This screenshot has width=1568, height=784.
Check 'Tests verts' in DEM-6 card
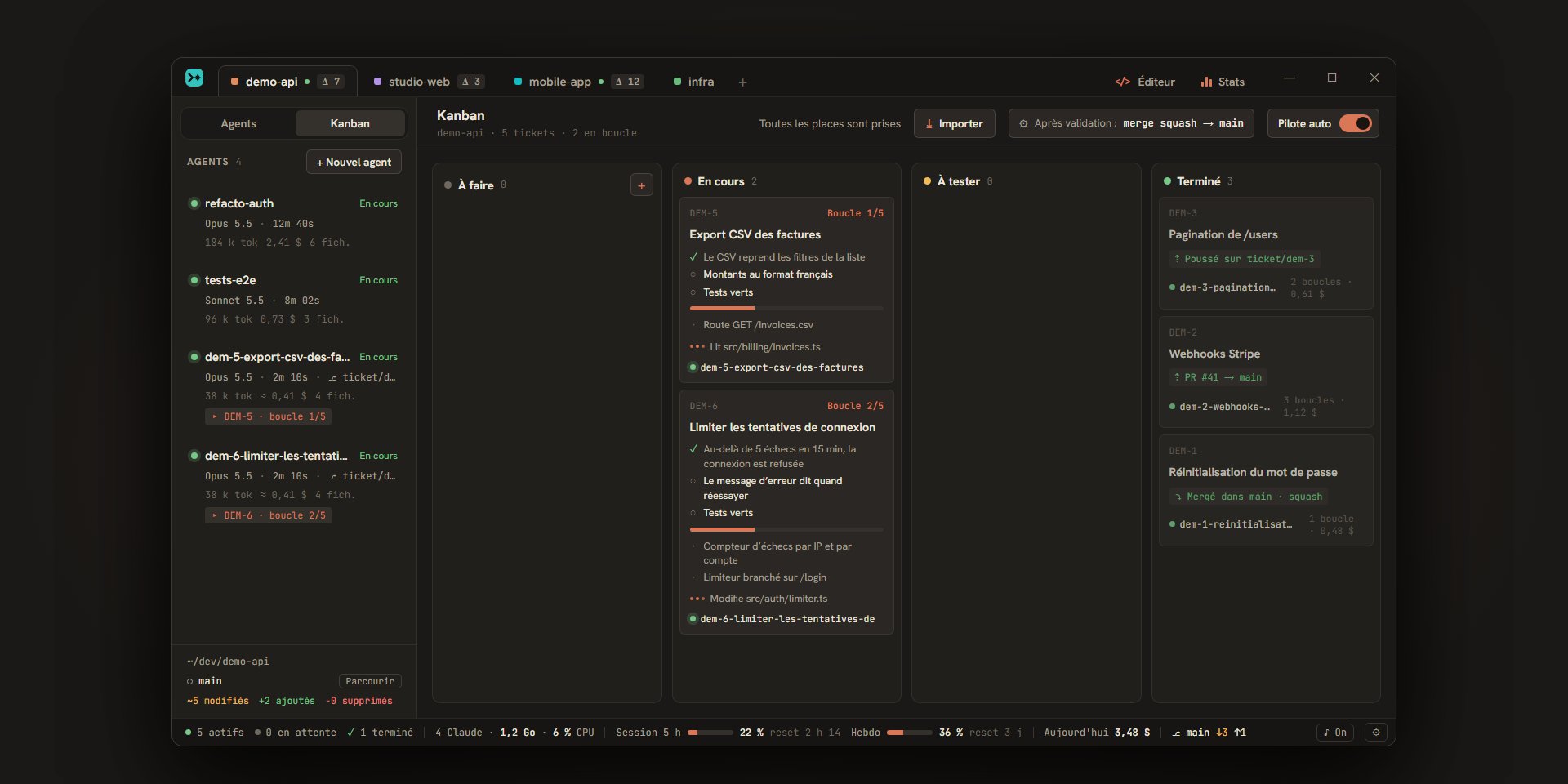pyautogui.click(x=693, y=513)
